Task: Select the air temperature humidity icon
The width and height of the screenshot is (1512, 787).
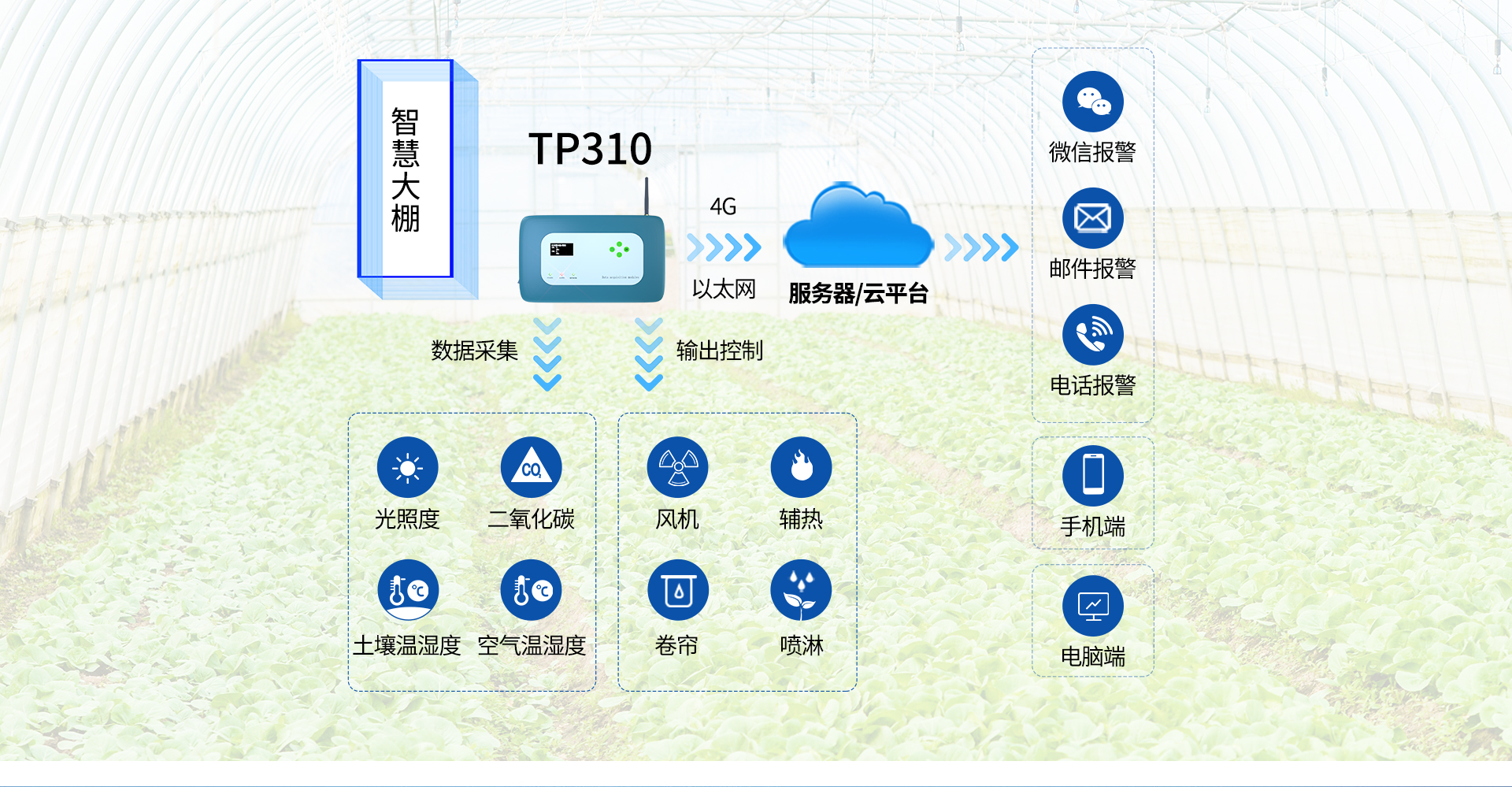Action: (x=531, y=590)
